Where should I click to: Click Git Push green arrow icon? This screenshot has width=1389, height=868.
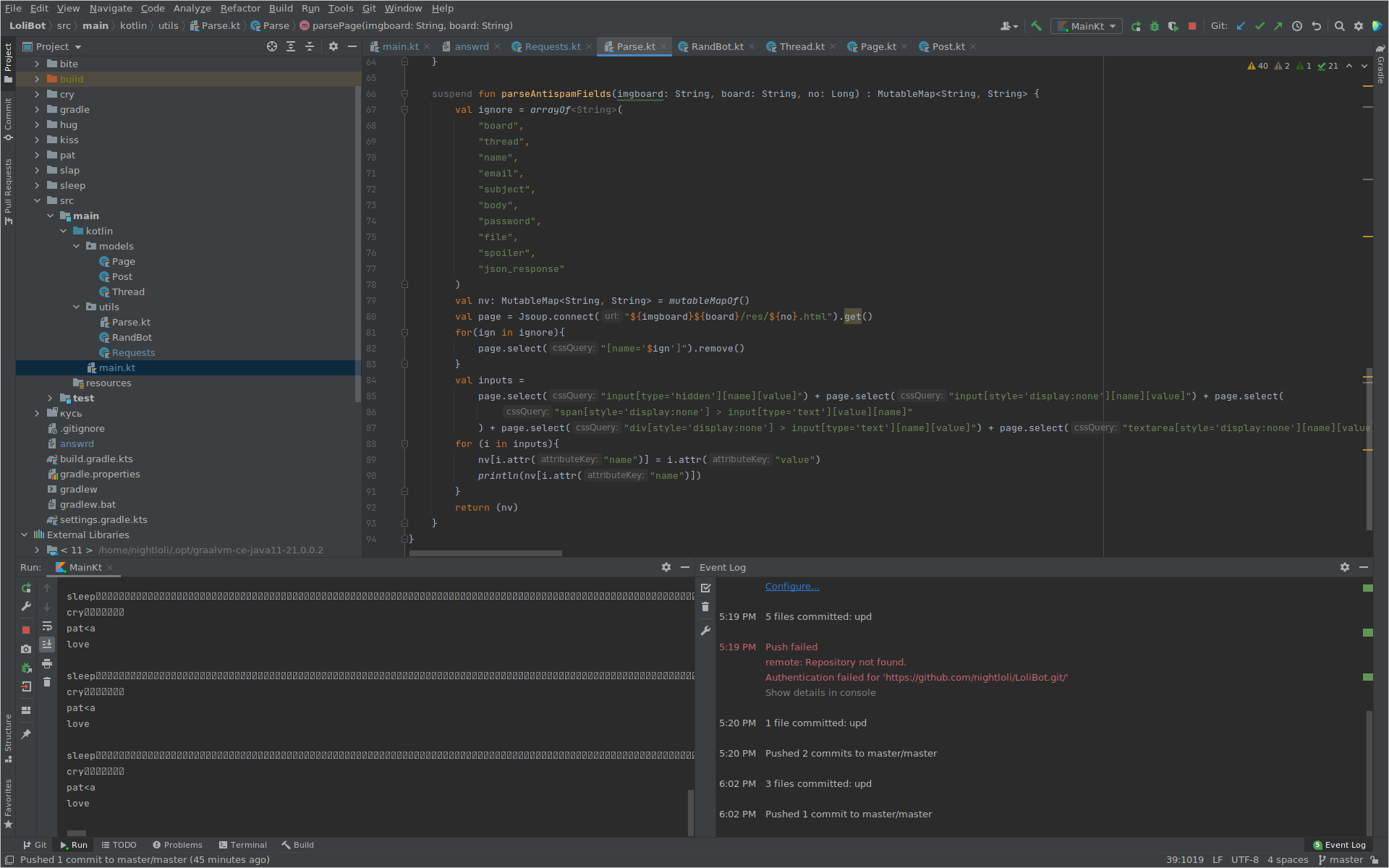(x=1278, y=26)
